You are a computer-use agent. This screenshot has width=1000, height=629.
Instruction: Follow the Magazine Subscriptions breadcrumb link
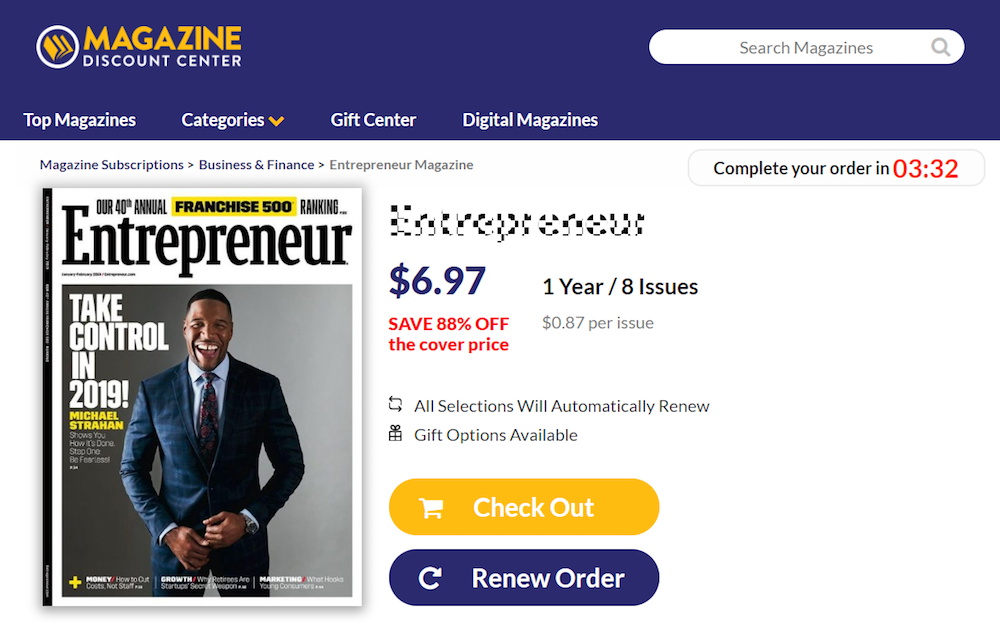(x=111, y=165)
